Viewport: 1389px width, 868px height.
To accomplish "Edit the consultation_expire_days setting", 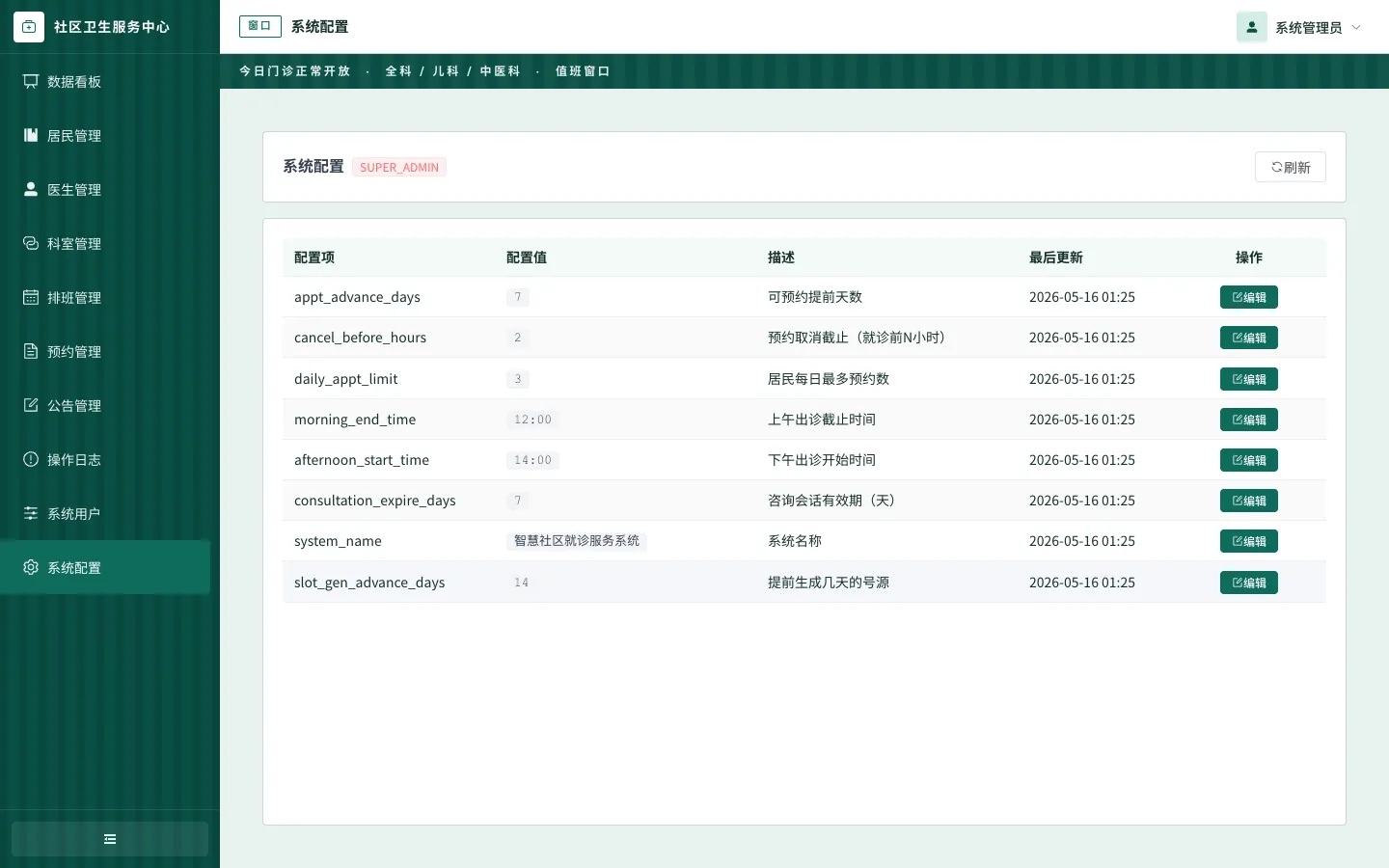I will click(x=1249, y=501).
